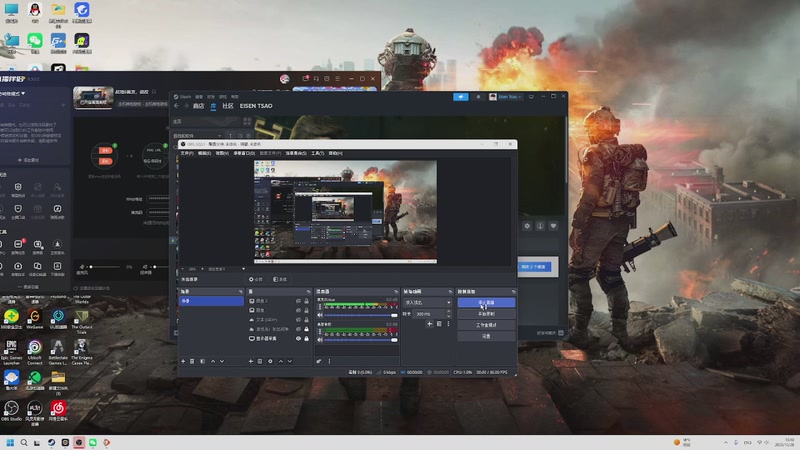
Task: Switch Steam library to grid view icon
Action: tap(247, 121)
